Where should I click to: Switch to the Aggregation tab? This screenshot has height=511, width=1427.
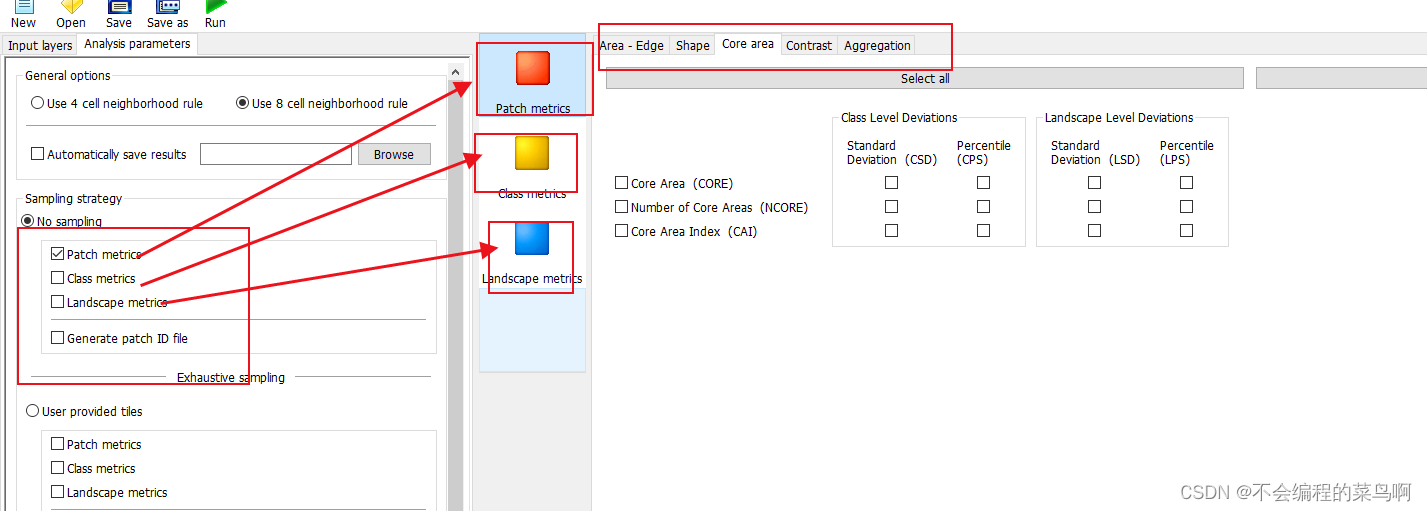(x=877, y=45)
